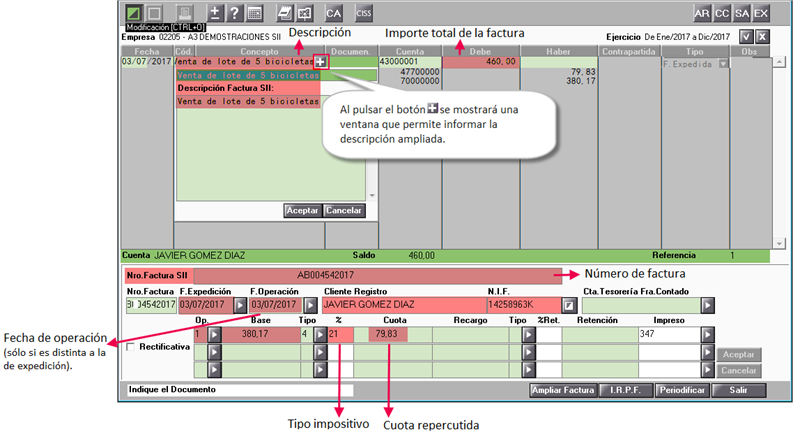Click the Nro.Factura SII input field
Viewport: 793px width, 437px height.
click(x=377, y=276)
